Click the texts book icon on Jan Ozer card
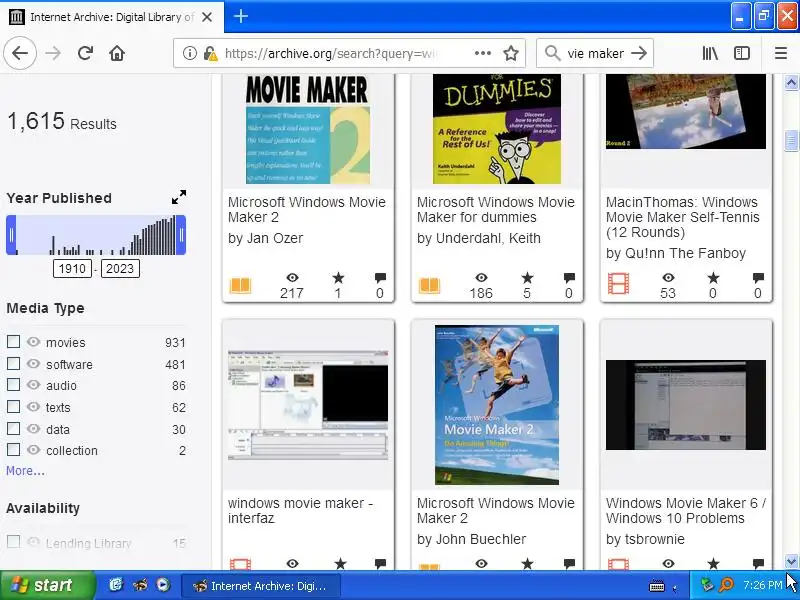Screen dimensions: 800x600 pyautogui.click(x=240, y=285)
